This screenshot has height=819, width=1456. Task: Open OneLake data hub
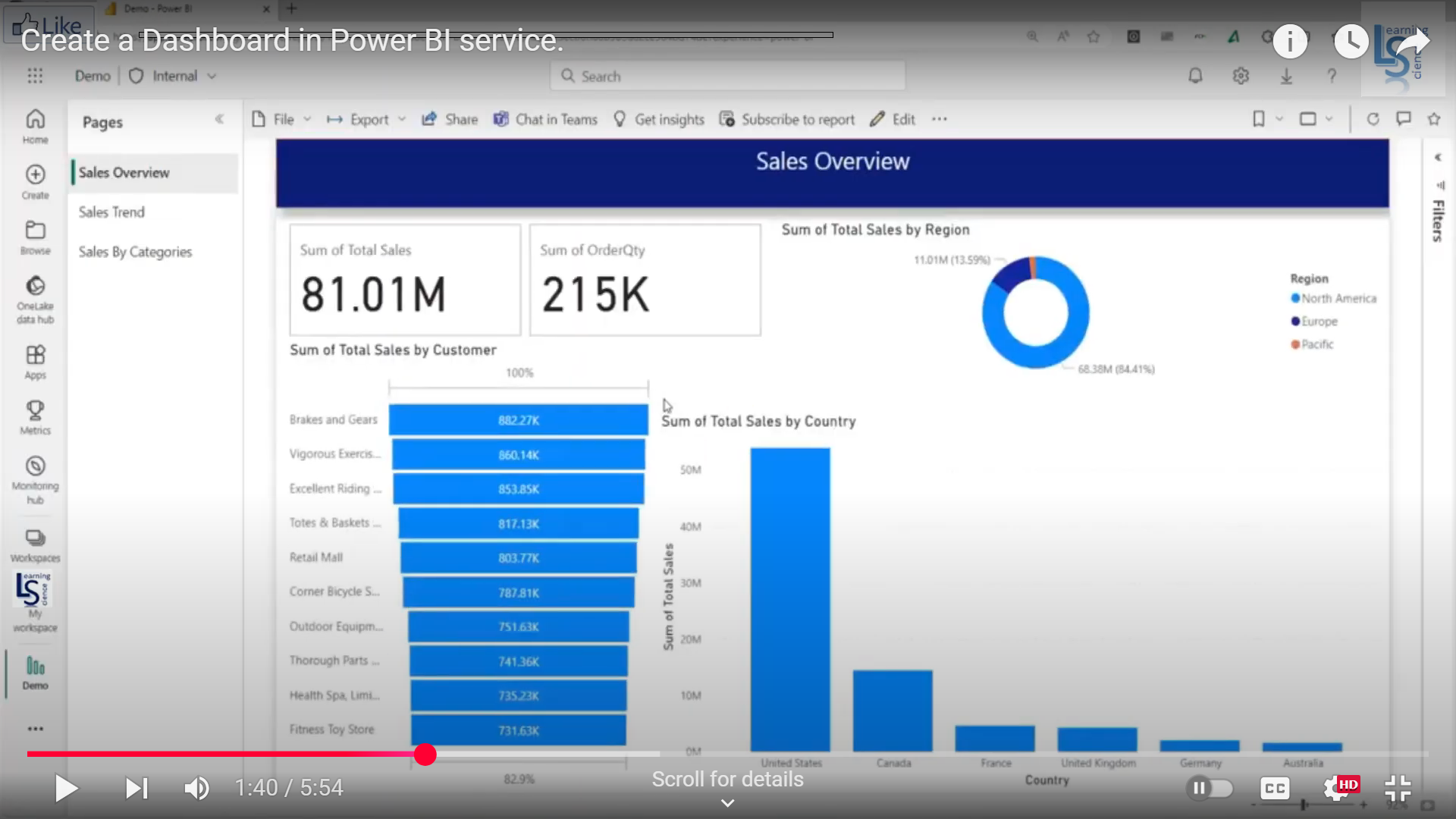point(35,300)
